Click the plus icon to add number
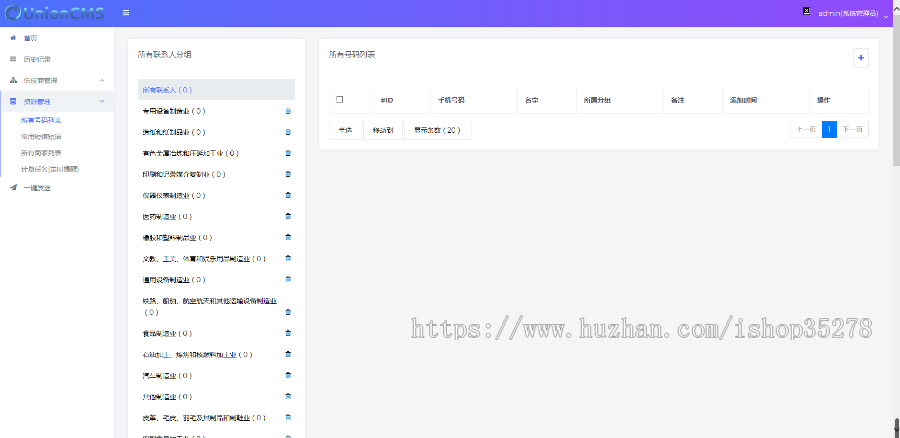The height and width of the screenshot is (438, 900). tap(860, 58)
